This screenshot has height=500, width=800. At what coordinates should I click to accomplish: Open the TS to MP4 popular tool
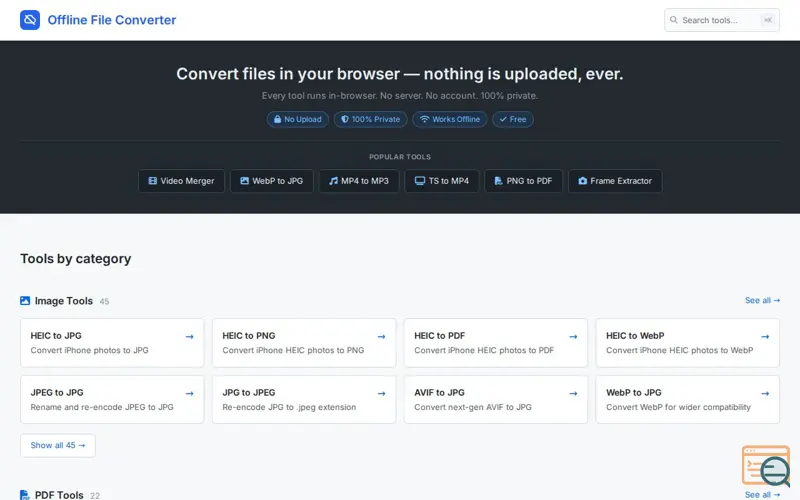coord(441,181)
